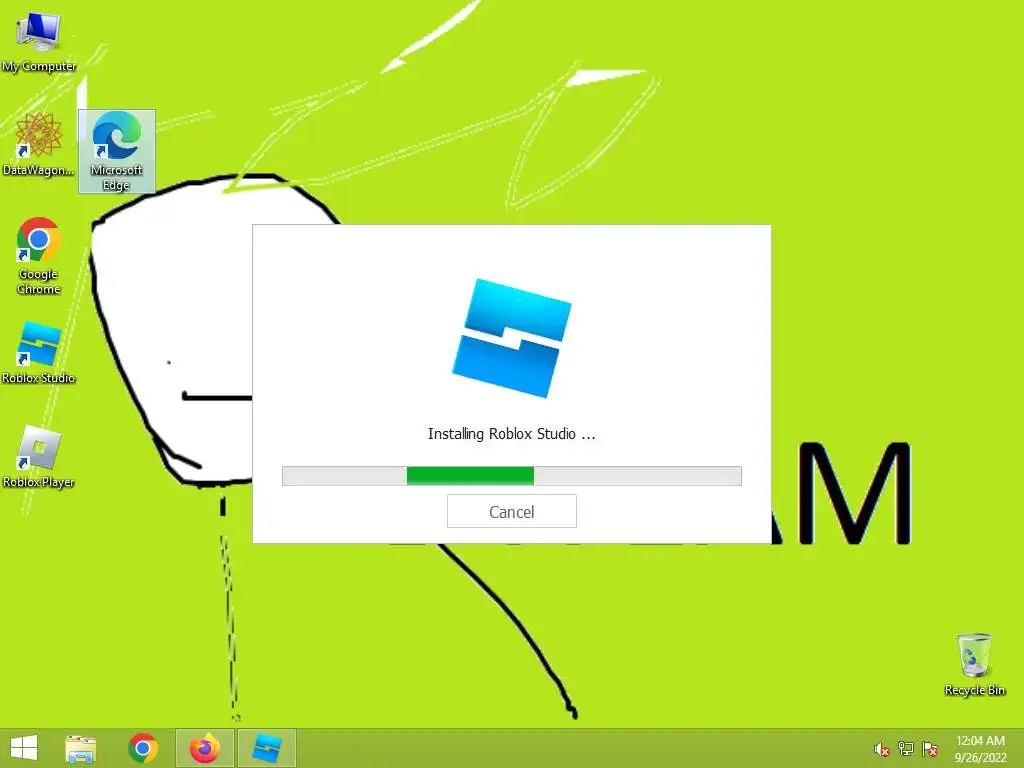Image resolution: width=1024 pixels, height=768 pixels.
Task: Select the My Computer desktop icon
Action: 39,40
